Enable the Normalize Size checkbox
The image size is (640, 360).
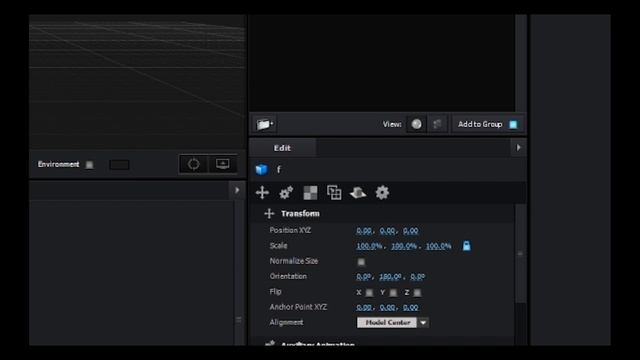point(361,262)
